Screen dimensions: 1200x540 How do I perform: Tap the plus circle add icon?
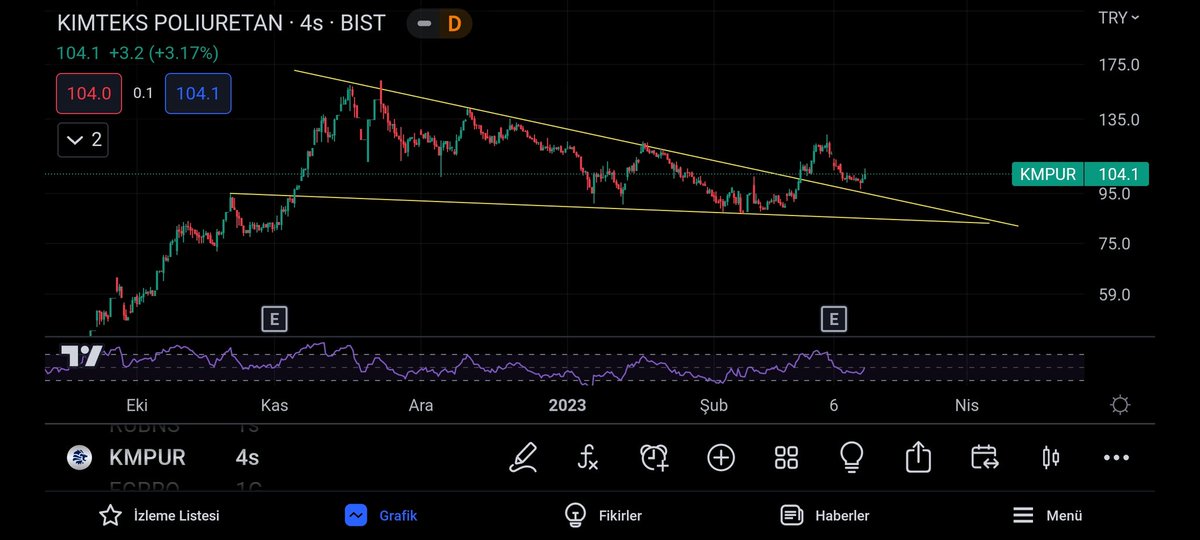point(720,458)
